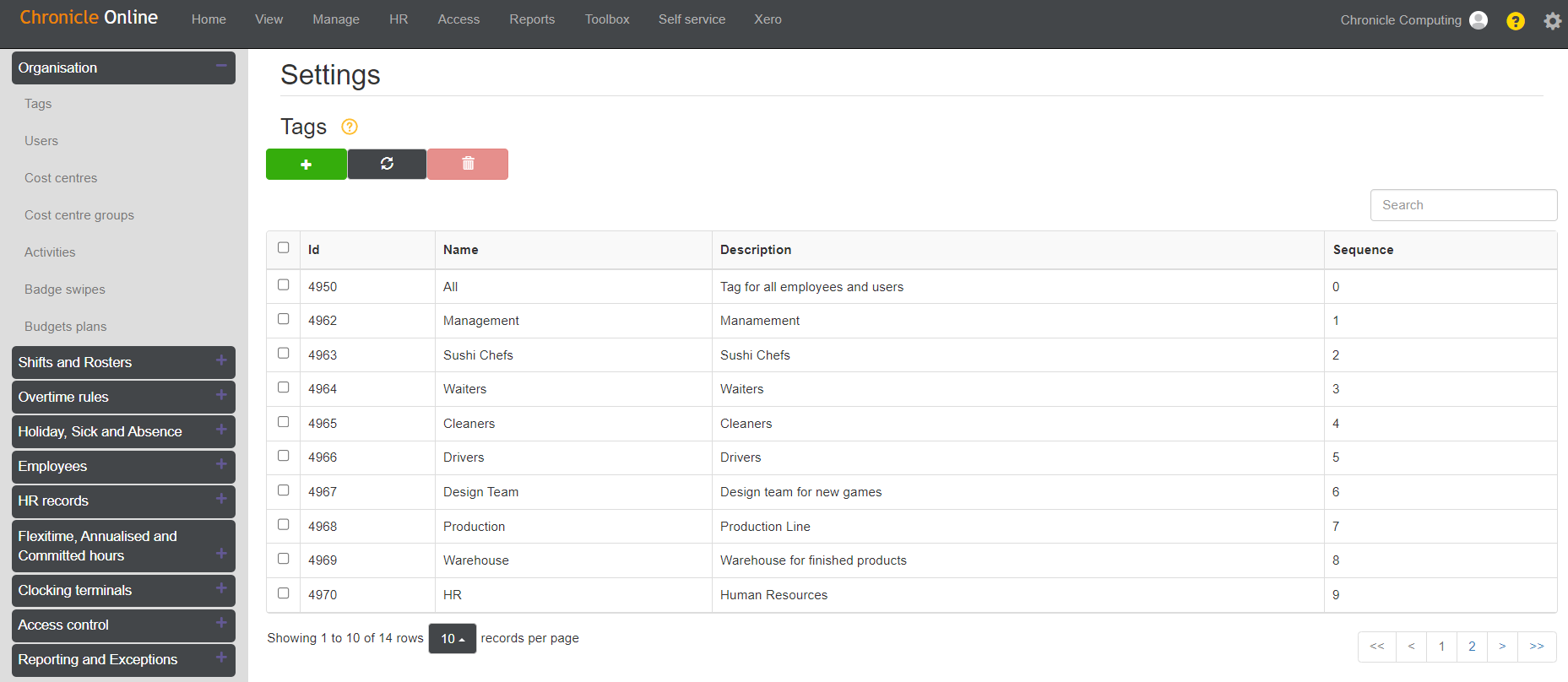The width and height of the screenshot is (1568, 682).
Task: Click the green add tag button
Action: (306, 165)
